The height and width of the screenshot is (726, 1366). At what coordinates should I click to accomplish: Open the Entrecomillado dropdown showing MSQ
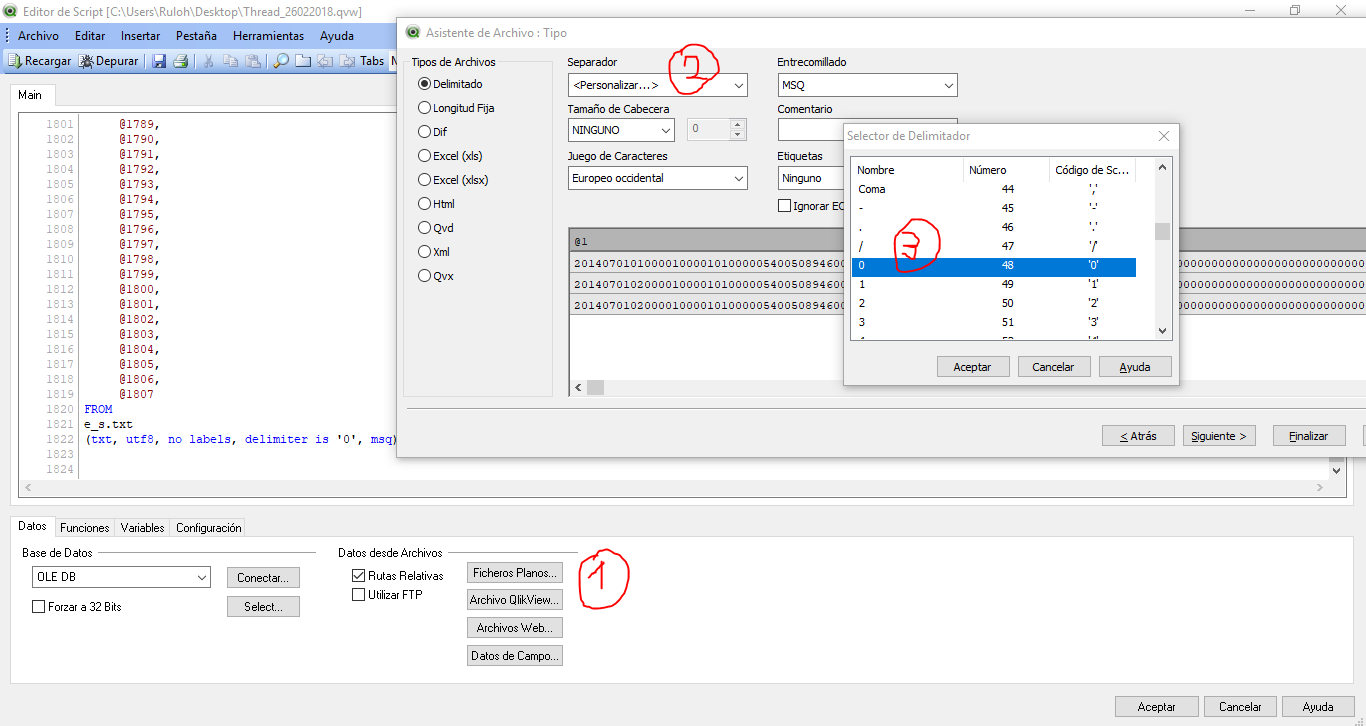(868, 86)
